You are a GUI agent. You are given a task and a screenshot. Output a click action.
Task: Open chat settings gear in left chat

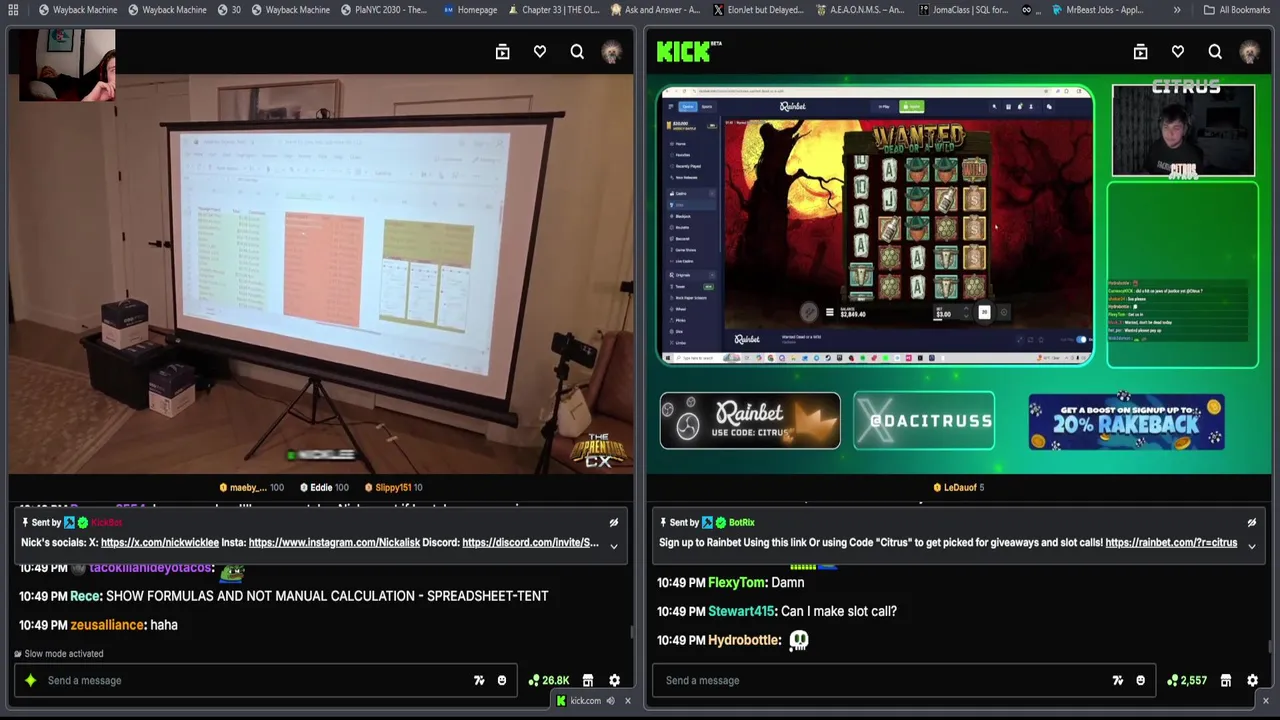[x=615, y=680]
